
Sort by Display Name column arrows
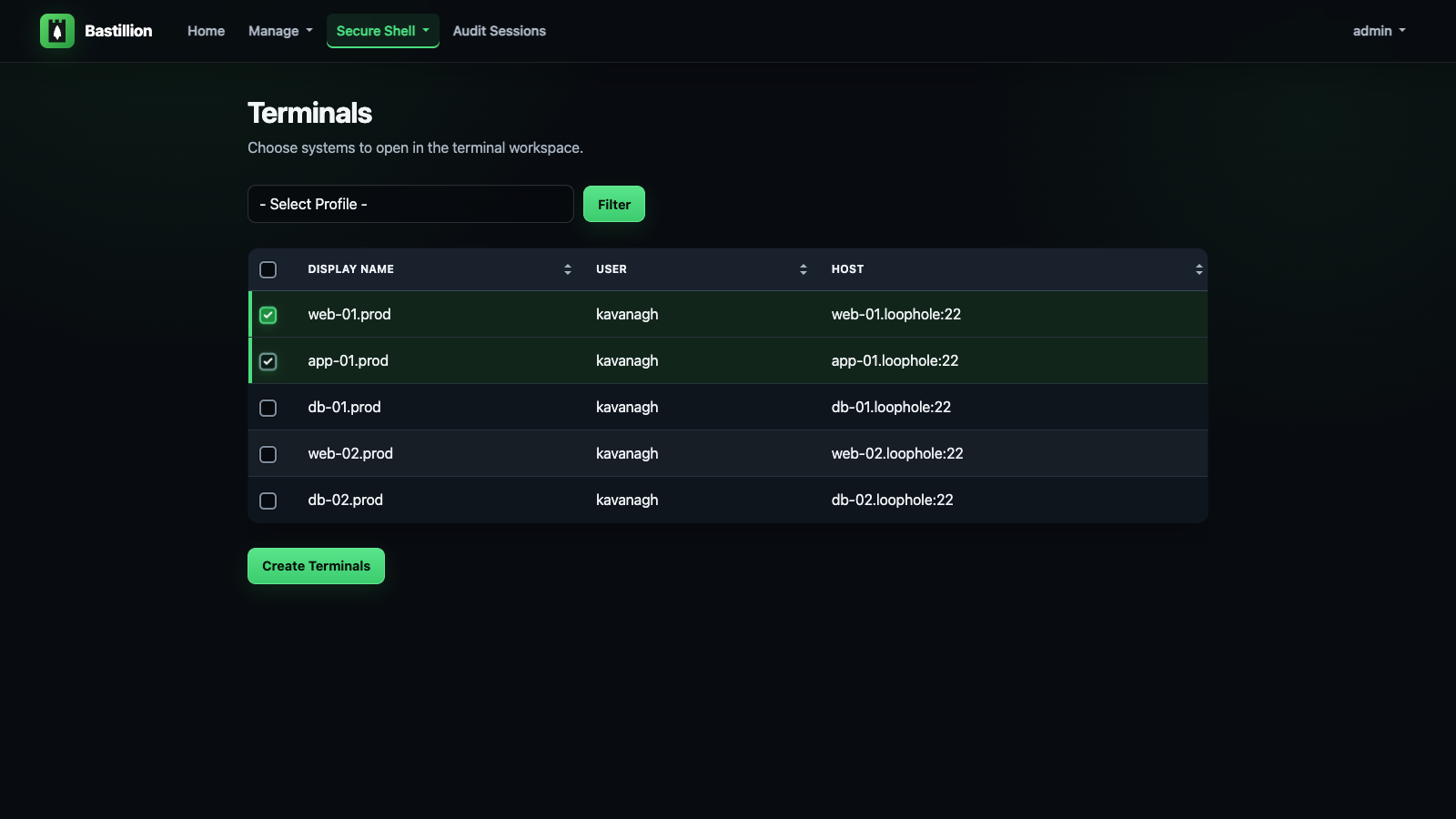click(568, 269)
